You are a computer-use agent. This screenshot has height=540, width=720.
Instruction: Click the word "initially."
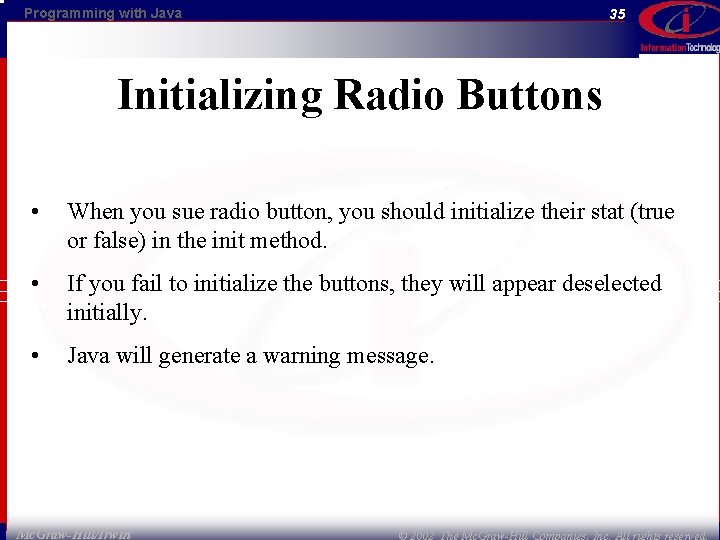[x=107, y=313]
